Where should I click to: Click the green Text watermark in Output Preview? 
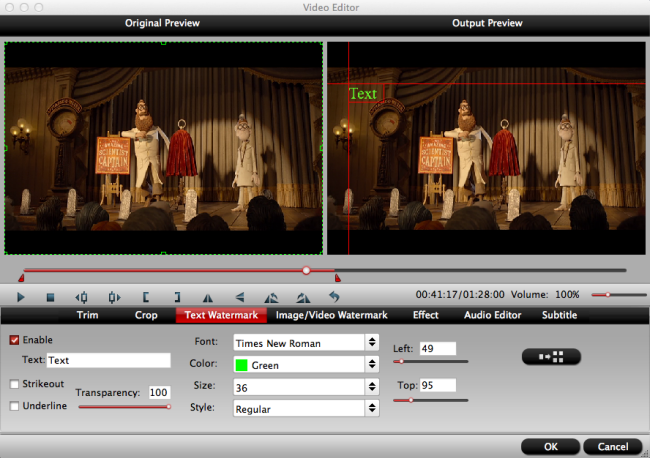363,94
